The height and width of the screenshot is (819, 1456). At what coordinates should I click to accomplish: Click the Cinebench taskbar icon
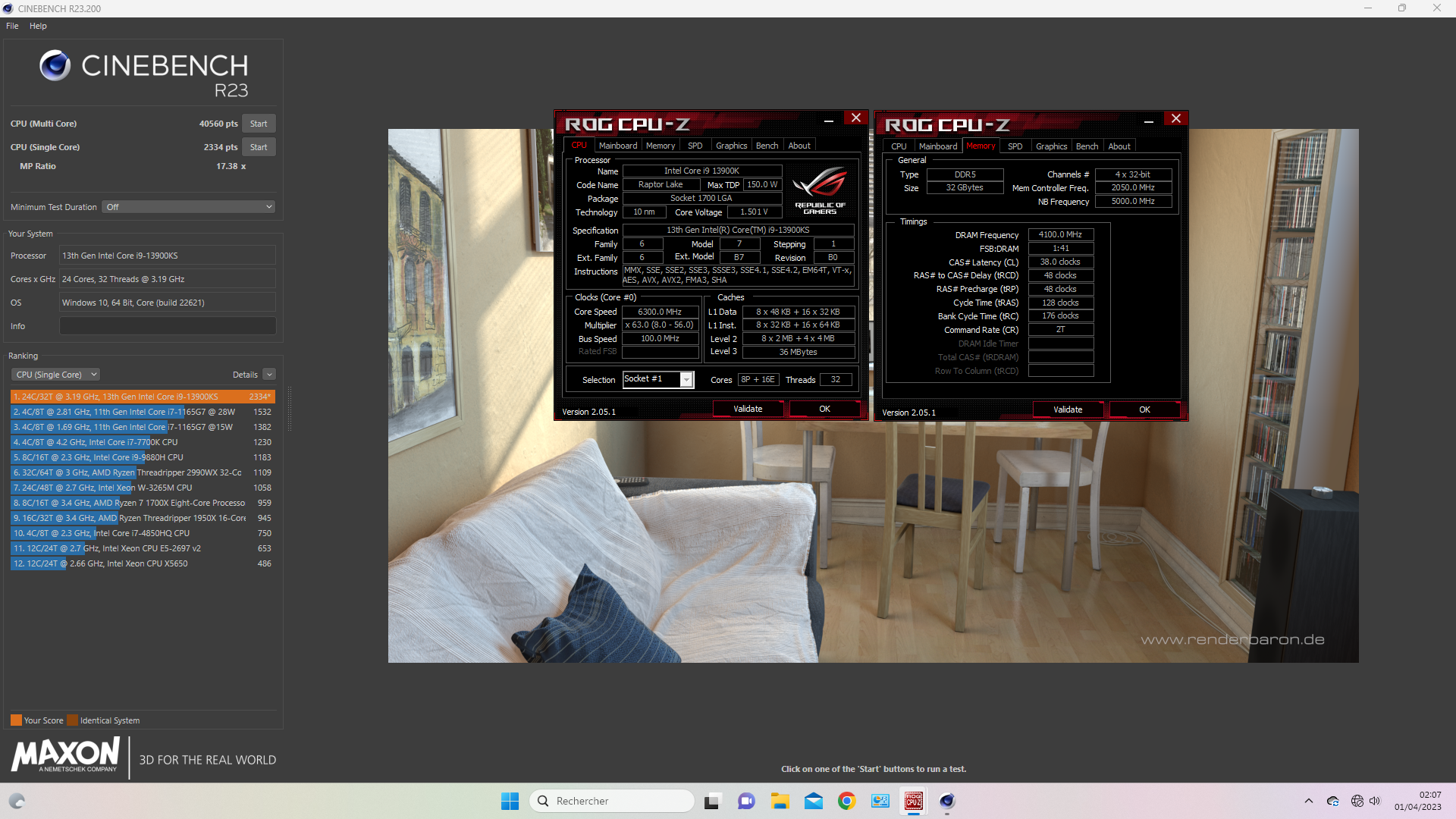(946, 801)
